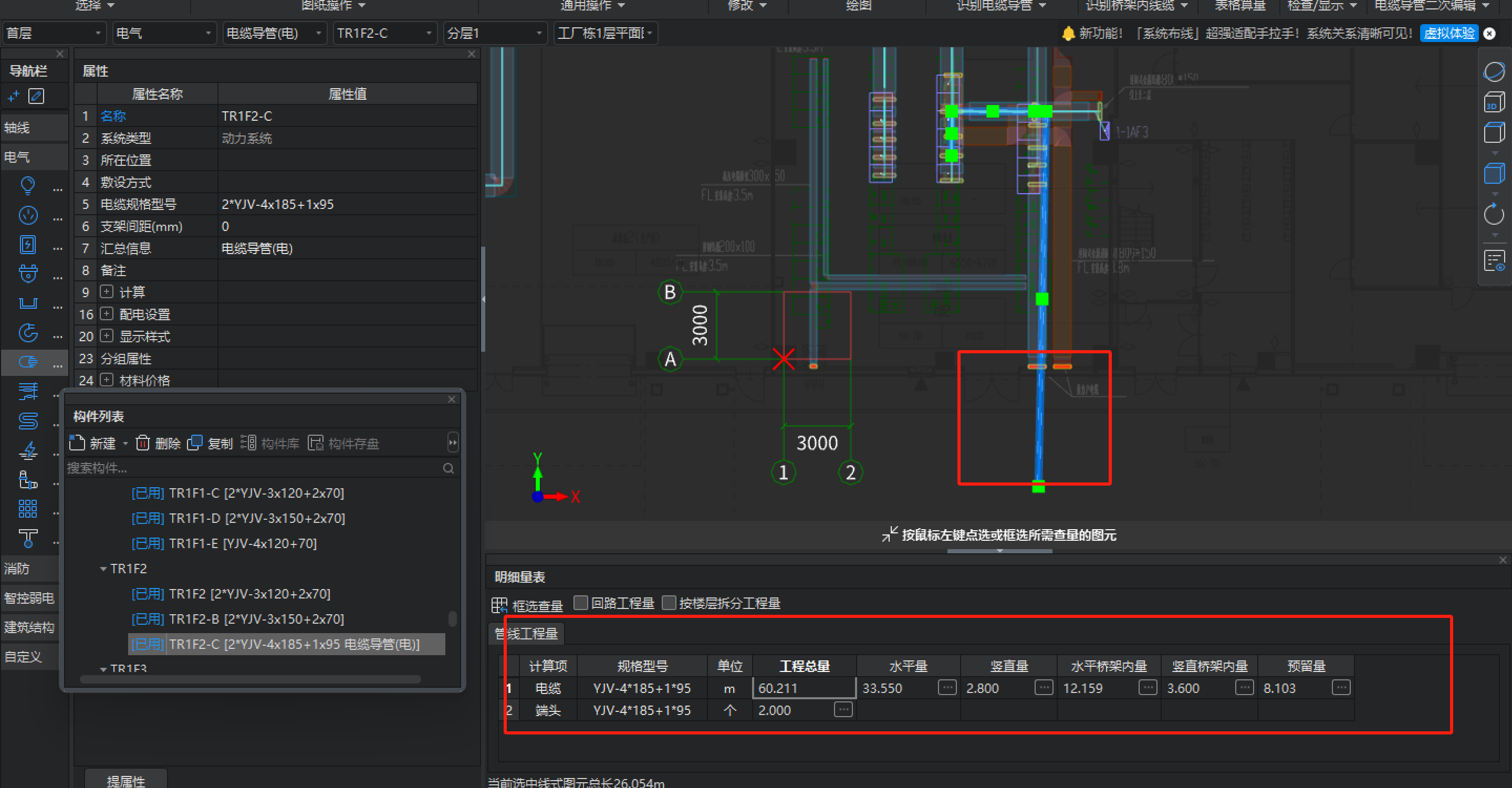Image resolution: width=1512 pixels, height=788 pixels.
Task: Click the 构件库 button
Action: pos(270,443)
